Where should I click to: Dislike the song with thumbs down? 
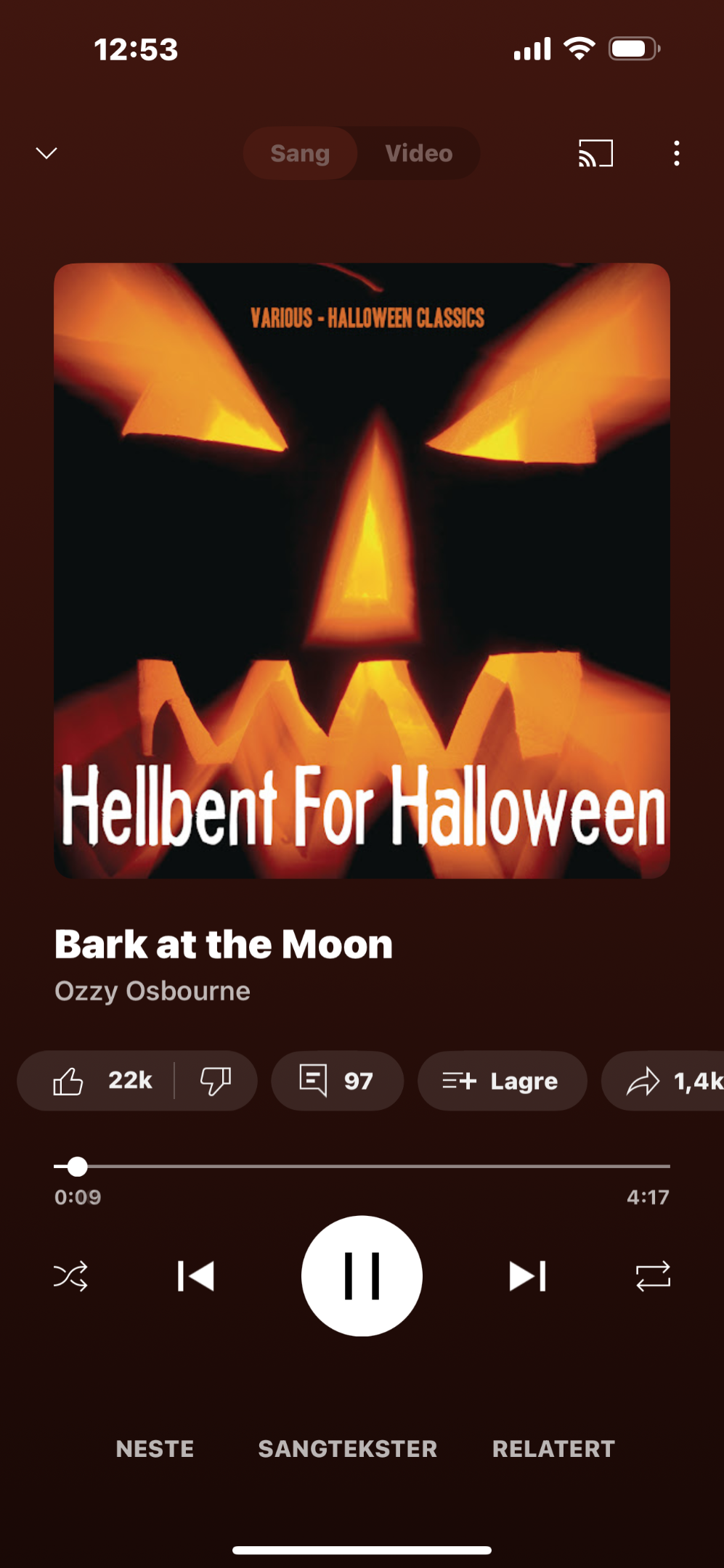pyautogui.click(x=216, y=1081)
